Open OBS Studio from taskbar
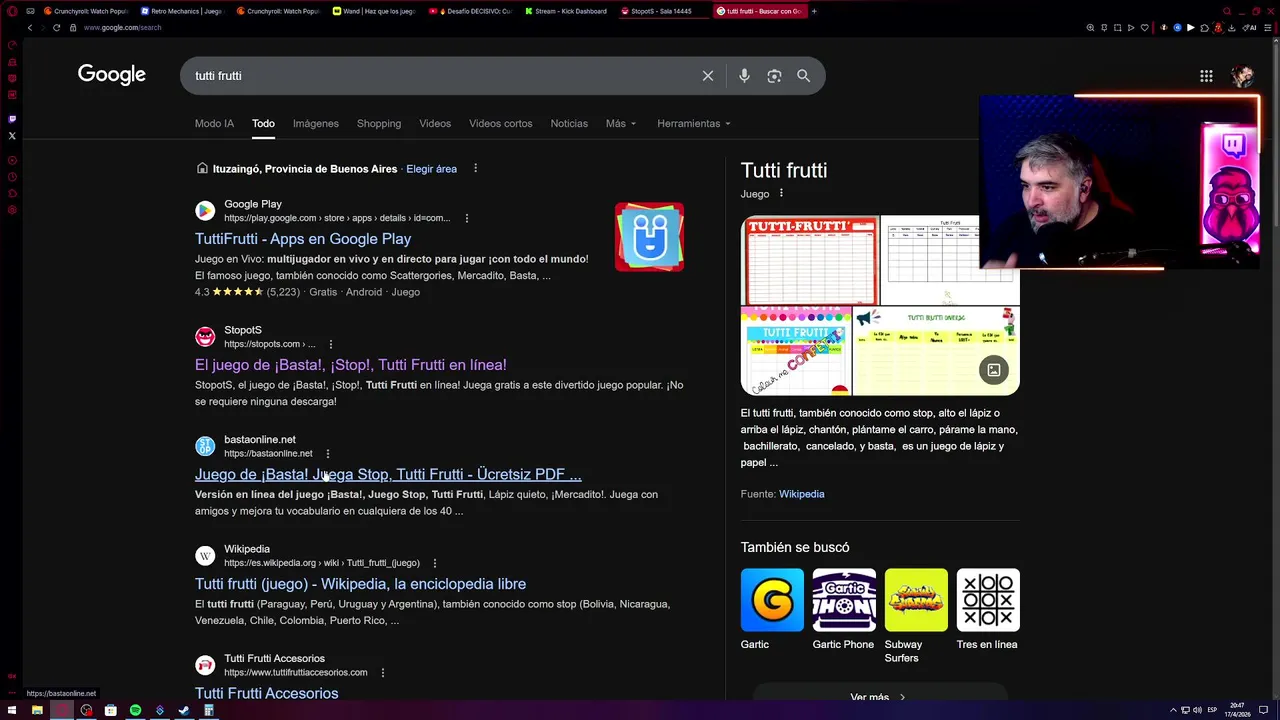The image size is (1280, 720). [86, 710]
